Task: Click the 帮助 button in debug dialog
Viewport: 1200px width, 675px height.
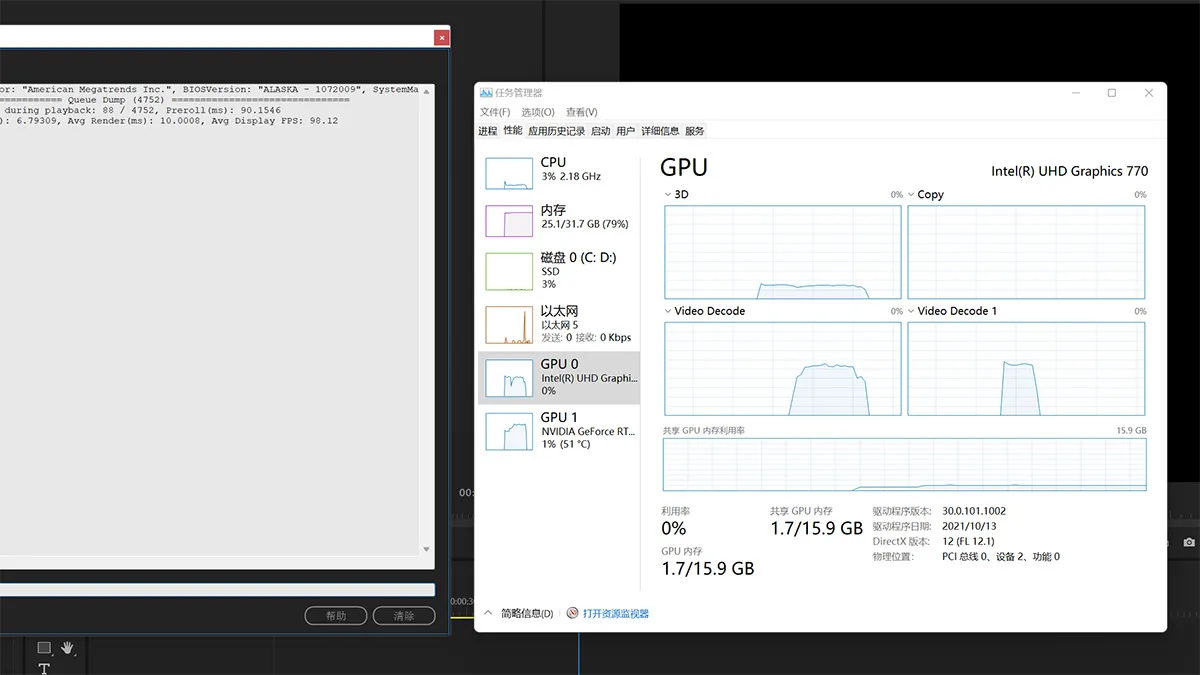Action: (x=336, y=616)
